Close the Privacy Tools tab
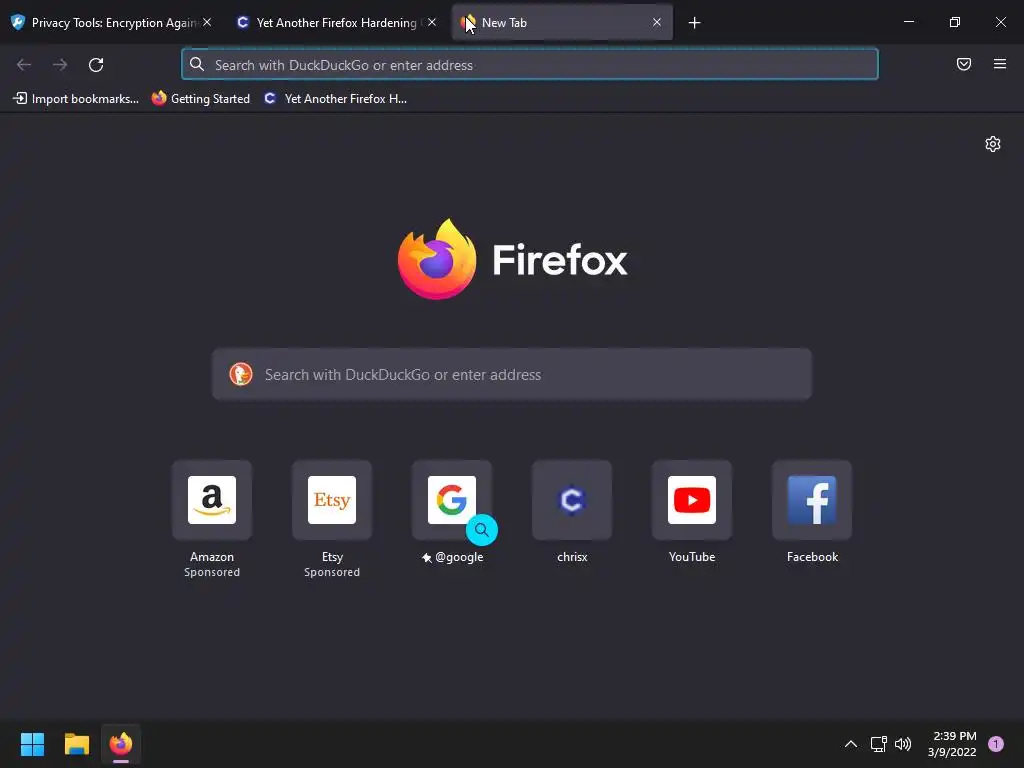This screenshot has width=1024, height=768. click(207, 22)
